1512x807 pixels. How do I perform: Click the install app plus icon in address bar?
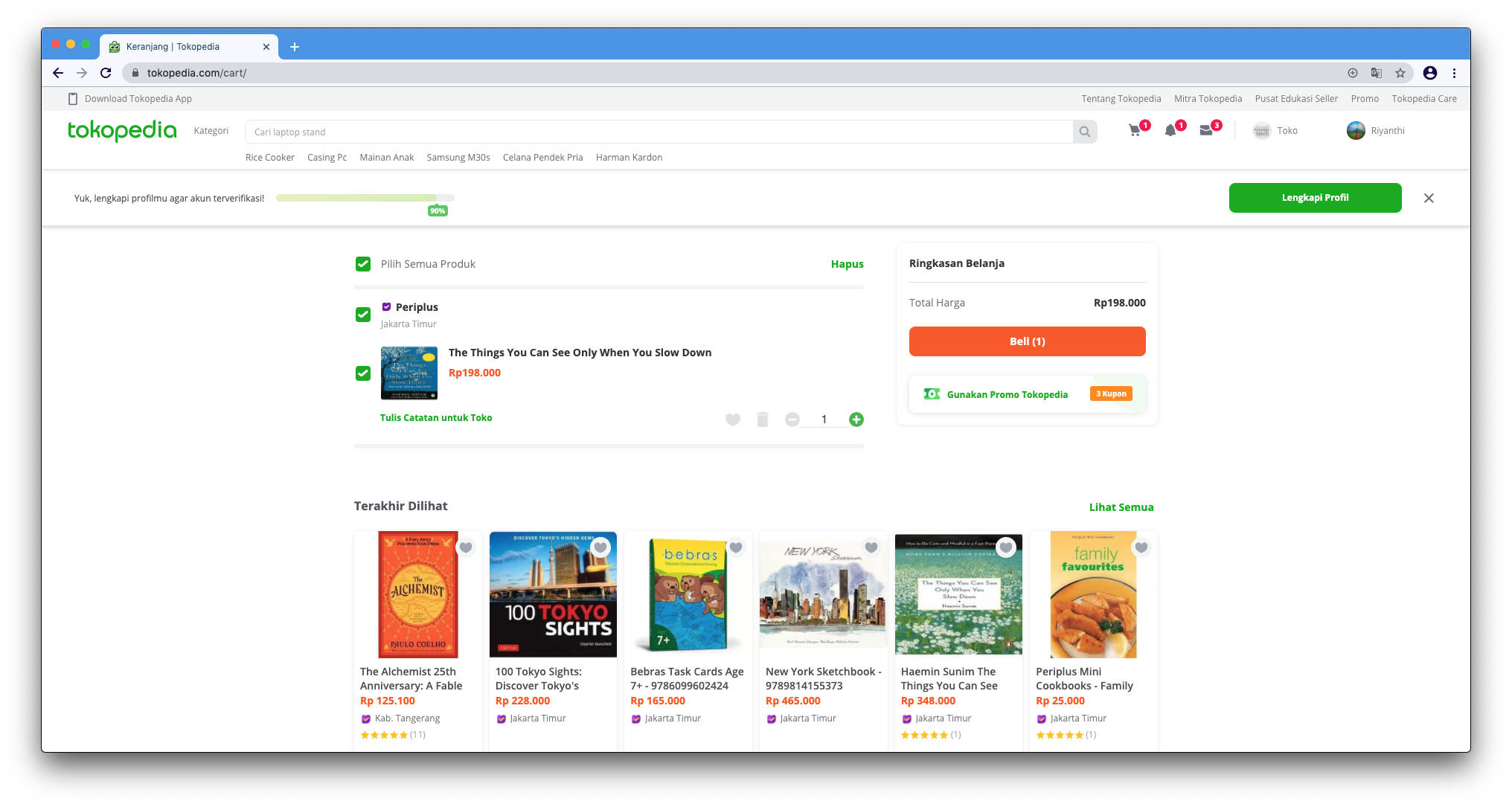tap(1353, 73)
